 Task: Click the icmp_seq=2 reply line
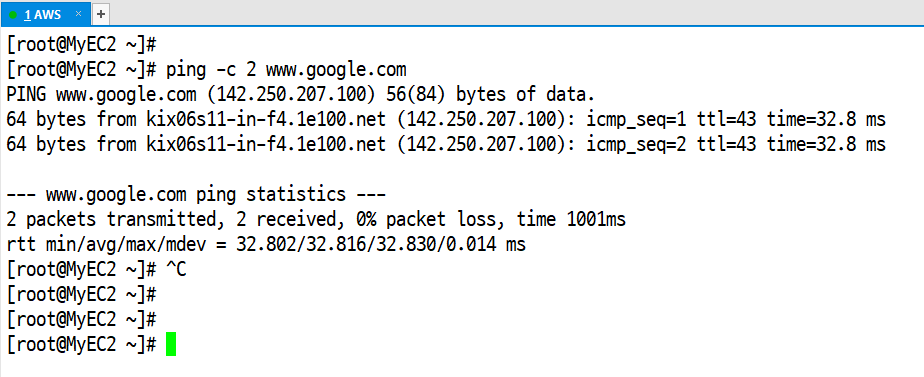click(446, 144)
